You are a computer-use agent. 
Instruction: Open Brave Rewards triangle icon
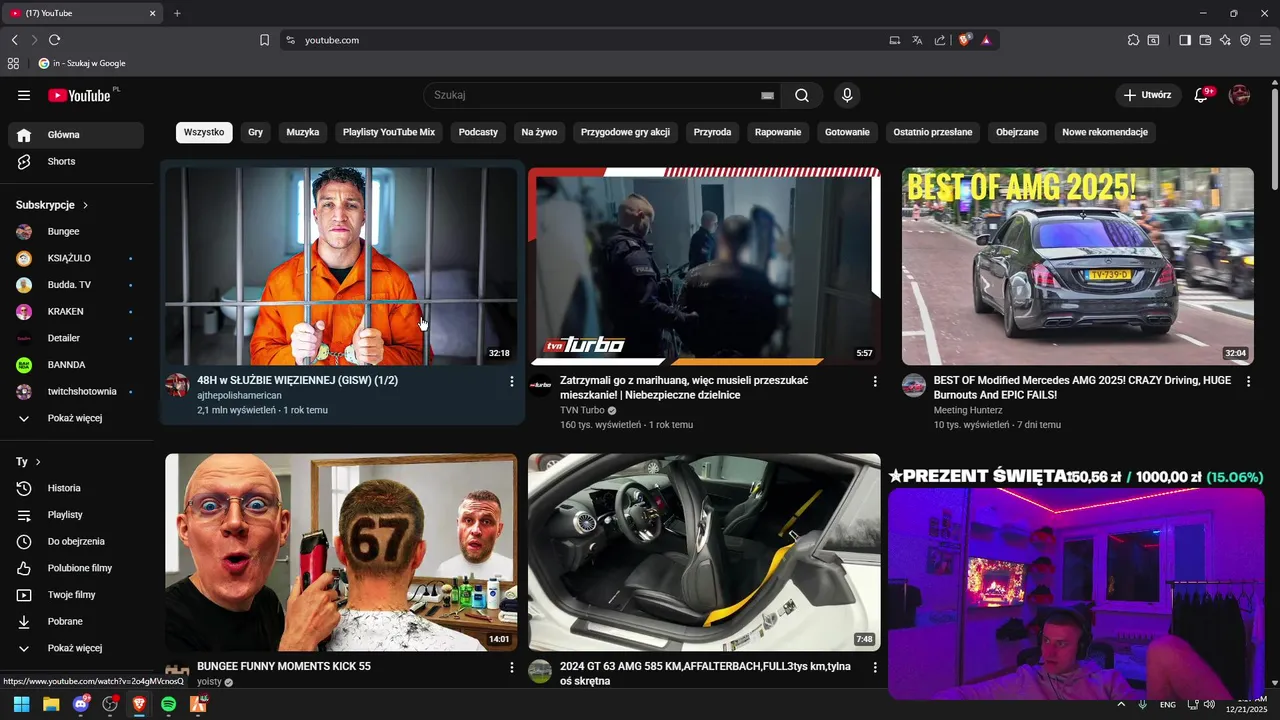[986, 40]
